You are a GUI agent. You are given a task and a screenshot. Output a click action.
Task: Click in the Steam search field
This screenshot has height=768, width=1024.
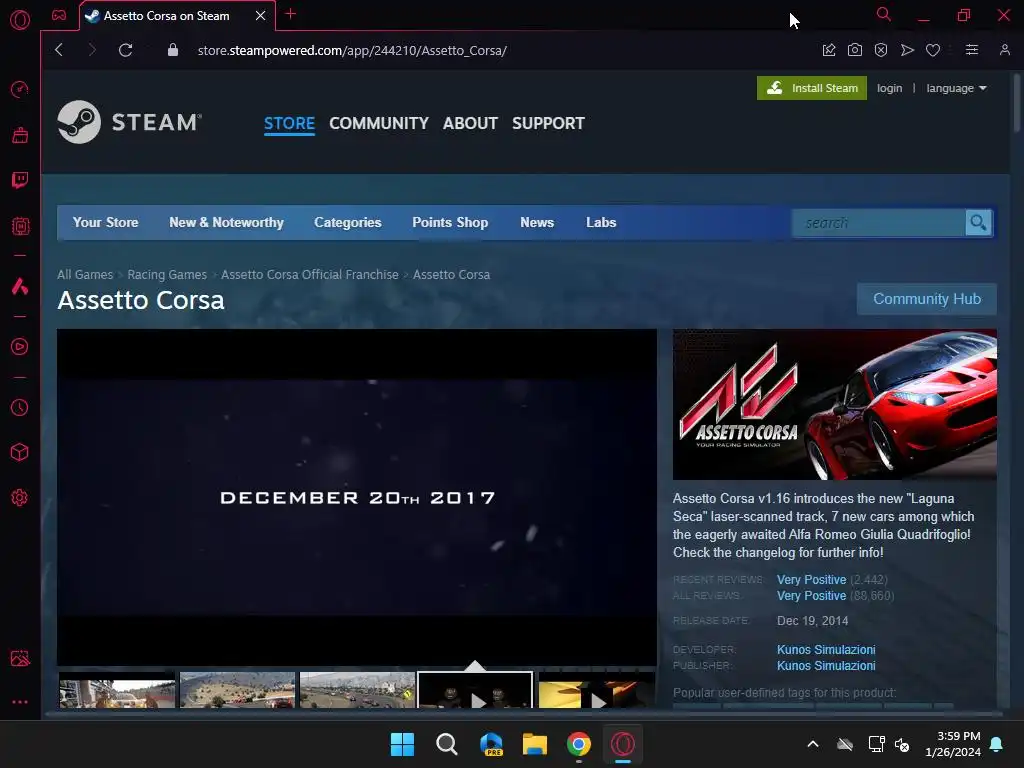878,223
